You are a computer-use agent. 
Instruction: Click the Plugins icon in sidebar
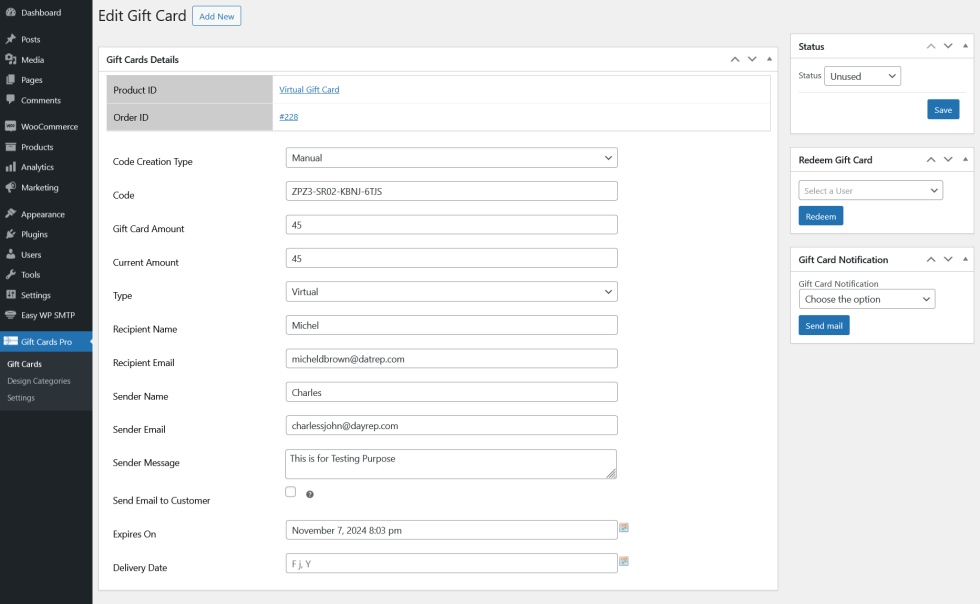pos(10,234)
